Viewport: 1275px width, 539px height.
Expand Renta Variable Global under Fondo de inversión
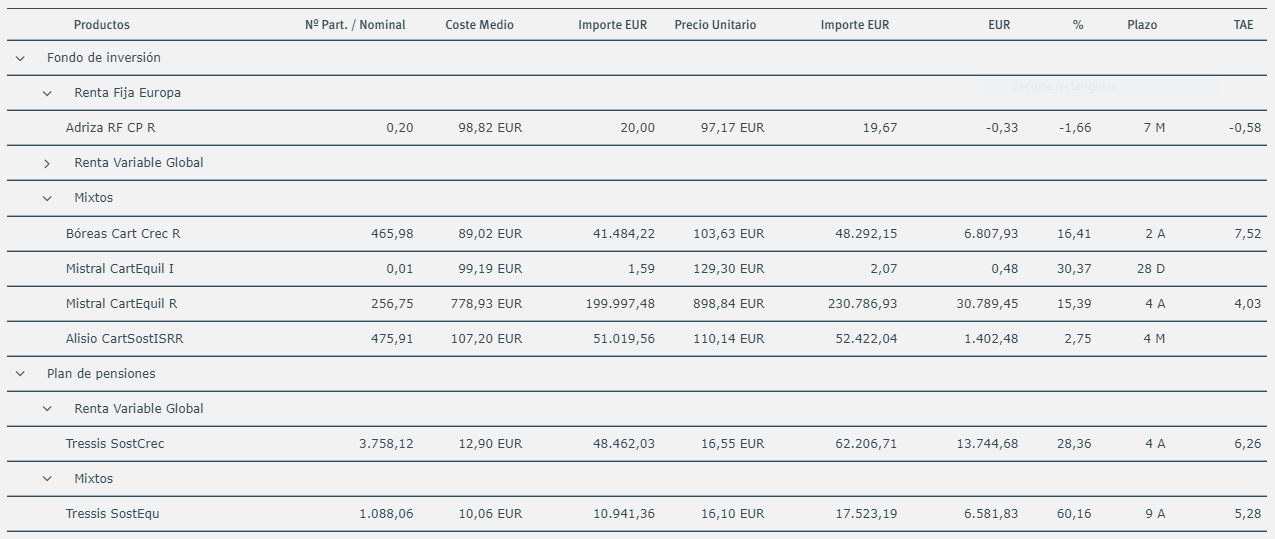(x=47, y=163)
